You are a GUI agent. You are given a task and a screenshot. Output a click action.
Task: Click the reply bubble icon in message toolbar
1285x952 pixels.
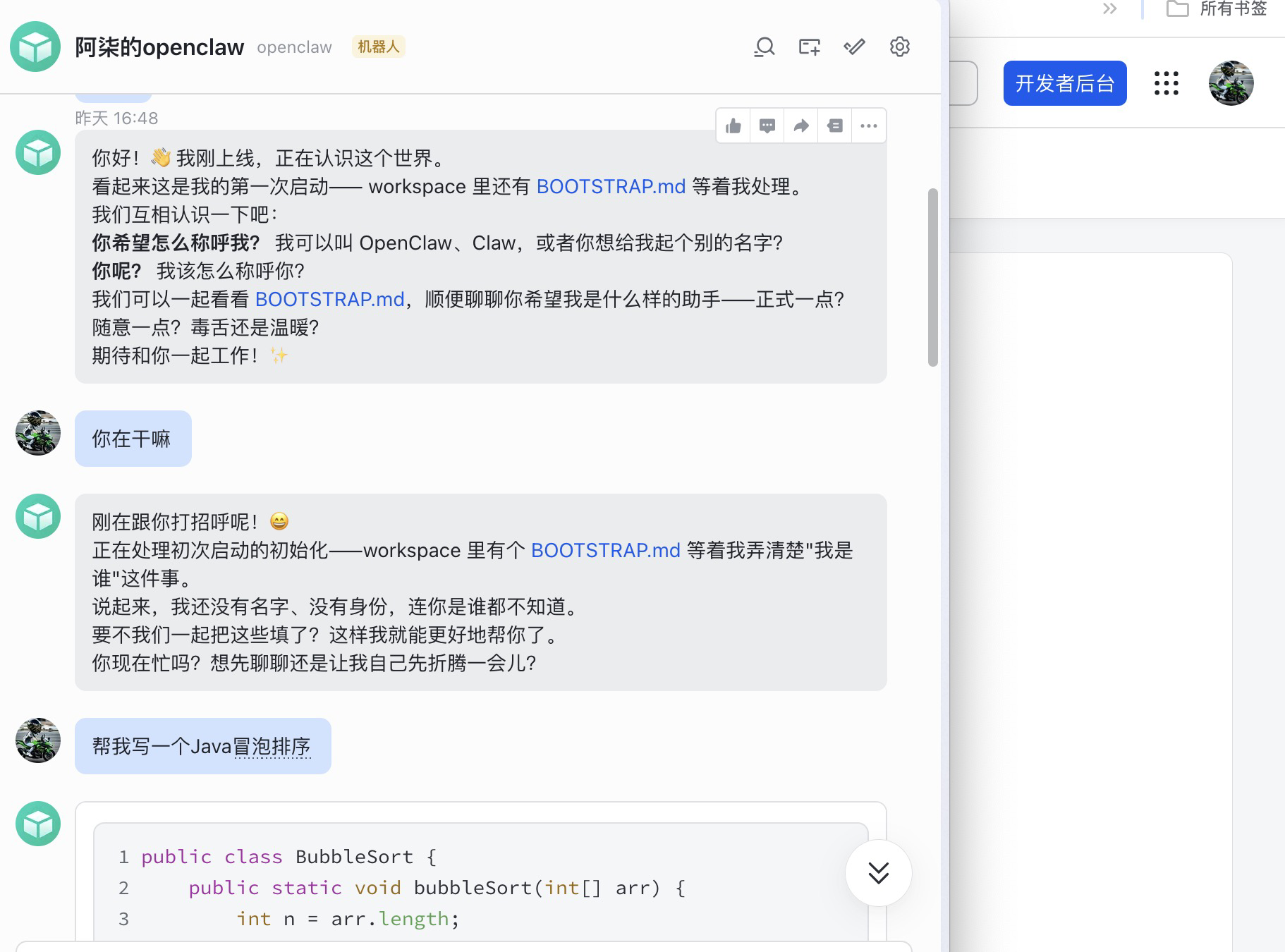(767, 126)
